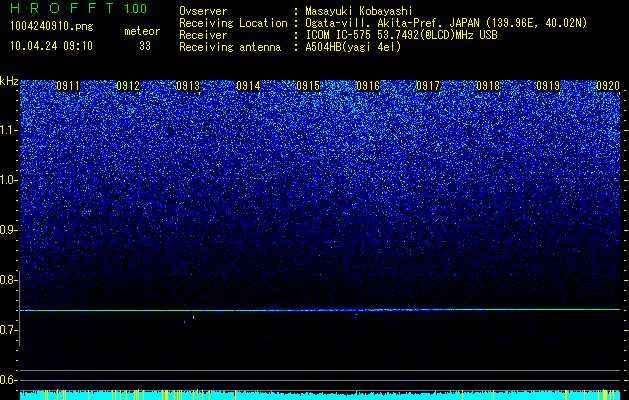Screen dimensions: 629x400
Task: Click the 0917 time marker
Action: coord(428,86)
